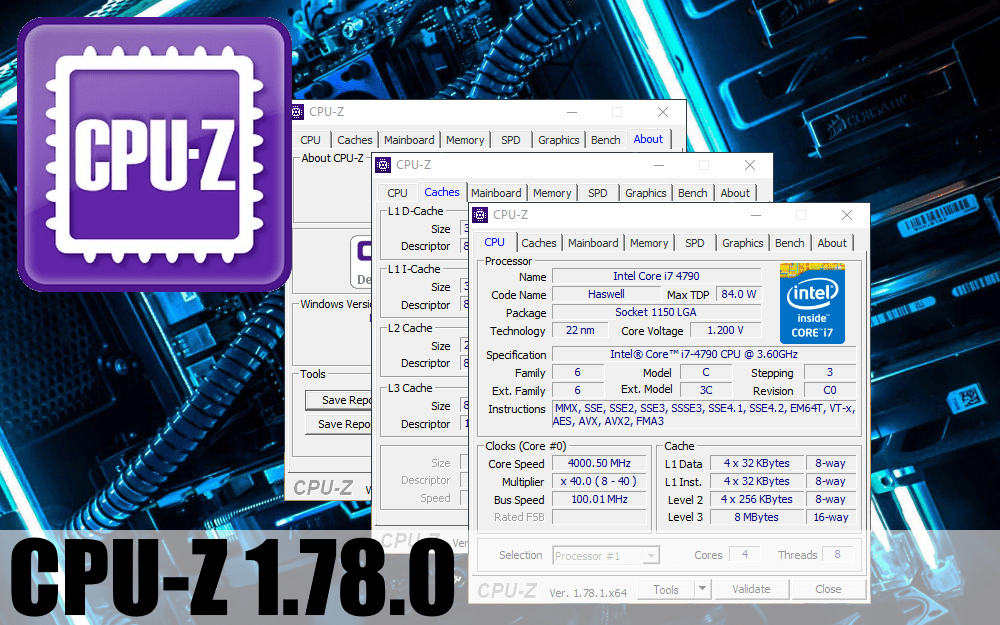The image size is (1000, 625).
Task: Click the Core Voltage value 1.200 V
Action: [725, 330]
